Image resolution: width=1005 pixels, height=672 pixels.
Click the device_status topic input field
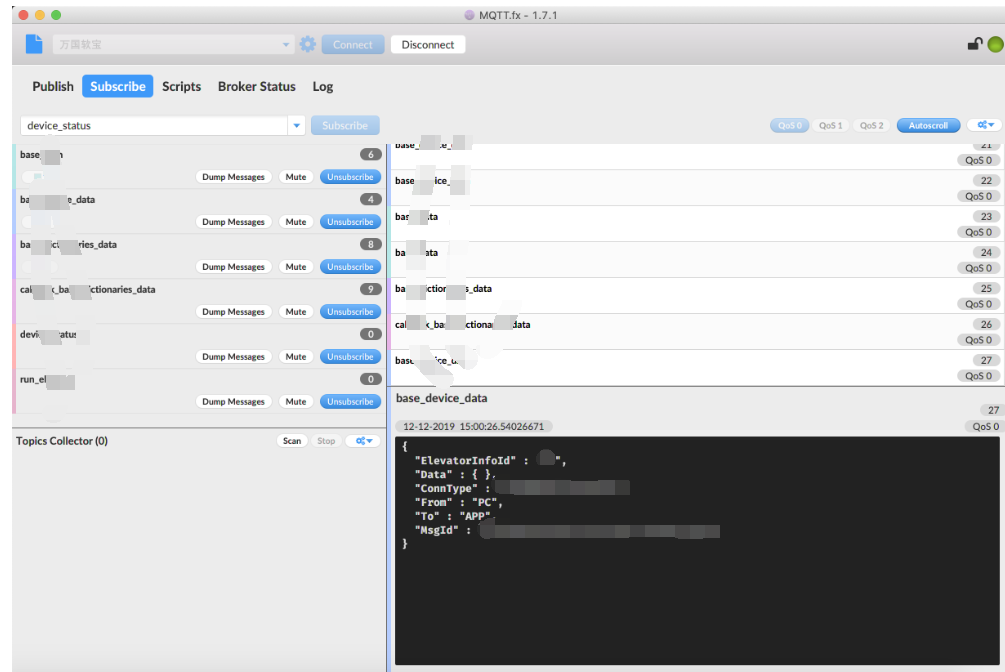[x=154, y=125]
